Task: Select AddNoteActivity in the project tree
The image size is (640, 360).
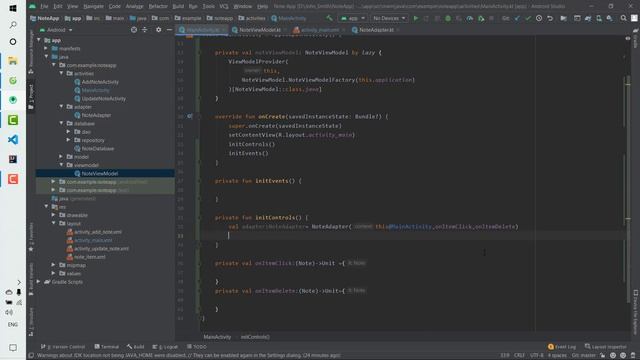Action: [x=100, y=82]
